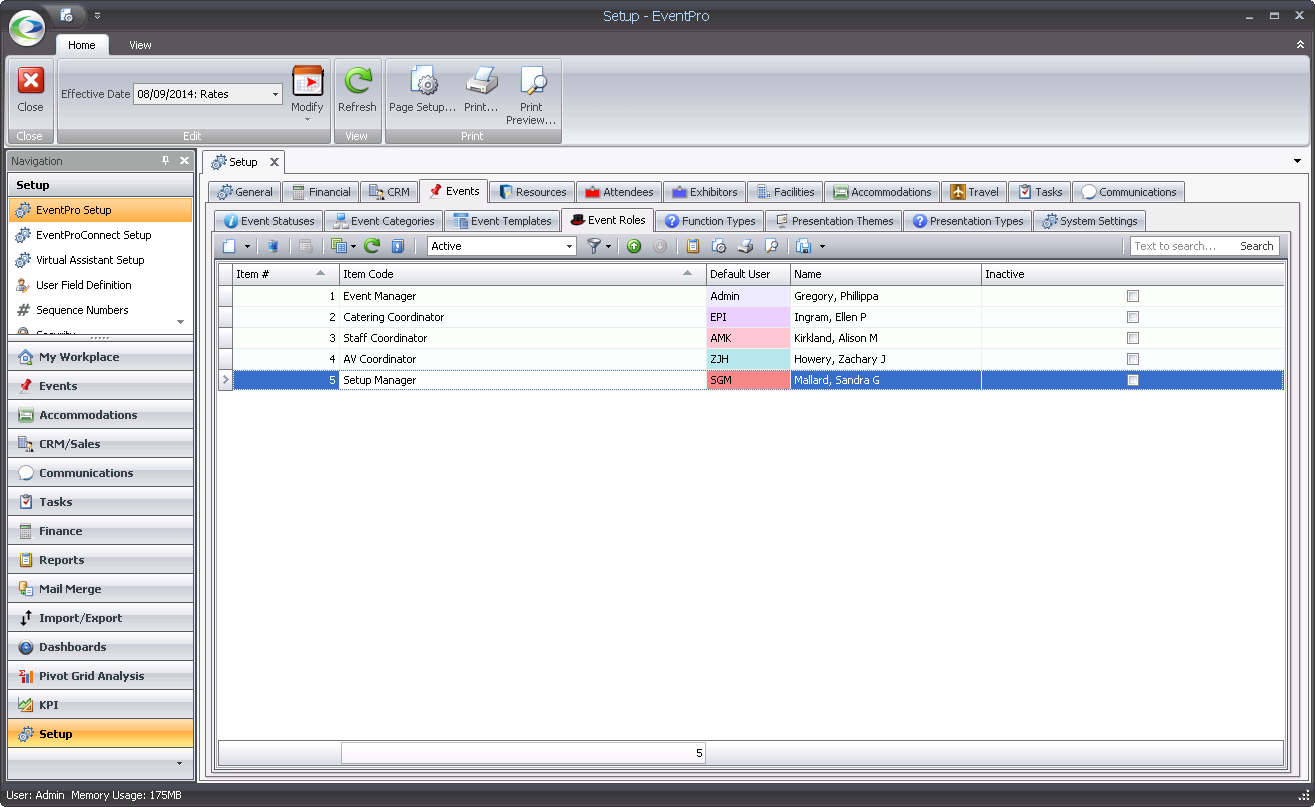Viewport: 1315px width, 807px height.
Task: Open the System Settings sub-tab
Action: 1089,221
